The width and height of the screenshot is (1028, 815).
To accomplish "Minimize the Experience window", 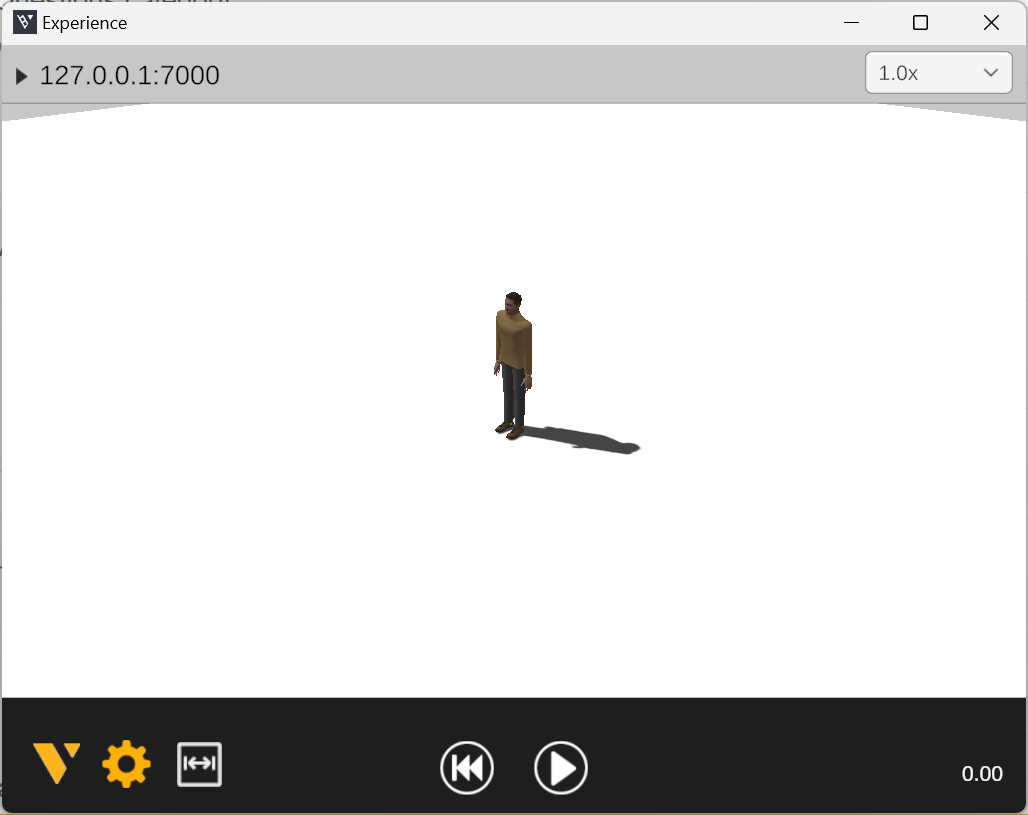I will 851,22.
